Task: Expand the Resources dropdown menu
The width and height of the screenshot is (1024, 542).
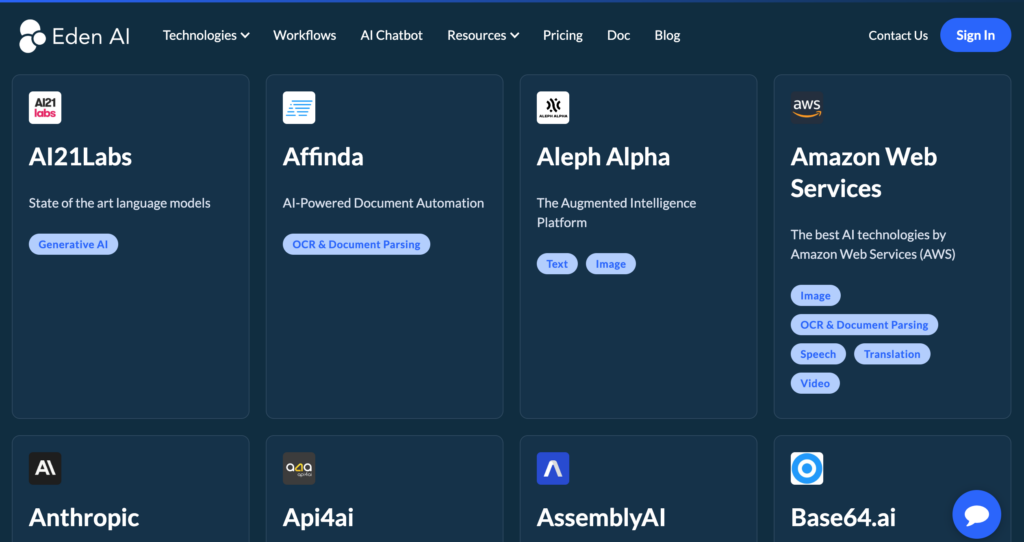Action: [483, 35]
